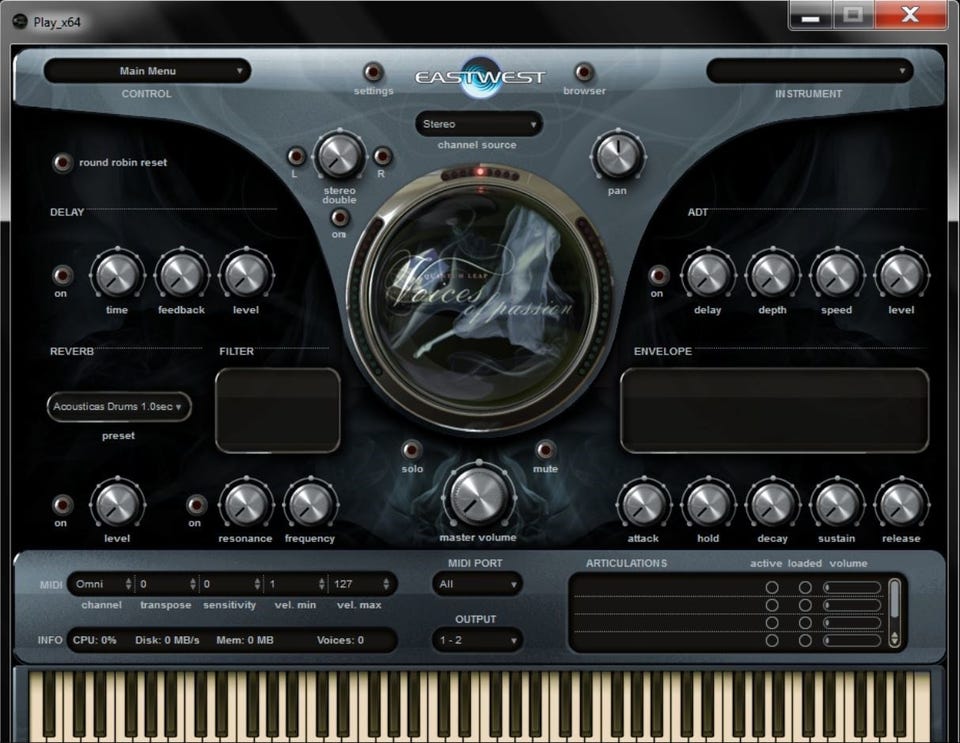960x743 pixels.
Task: Click the filter frequency knob
Action: pos(310,504)
